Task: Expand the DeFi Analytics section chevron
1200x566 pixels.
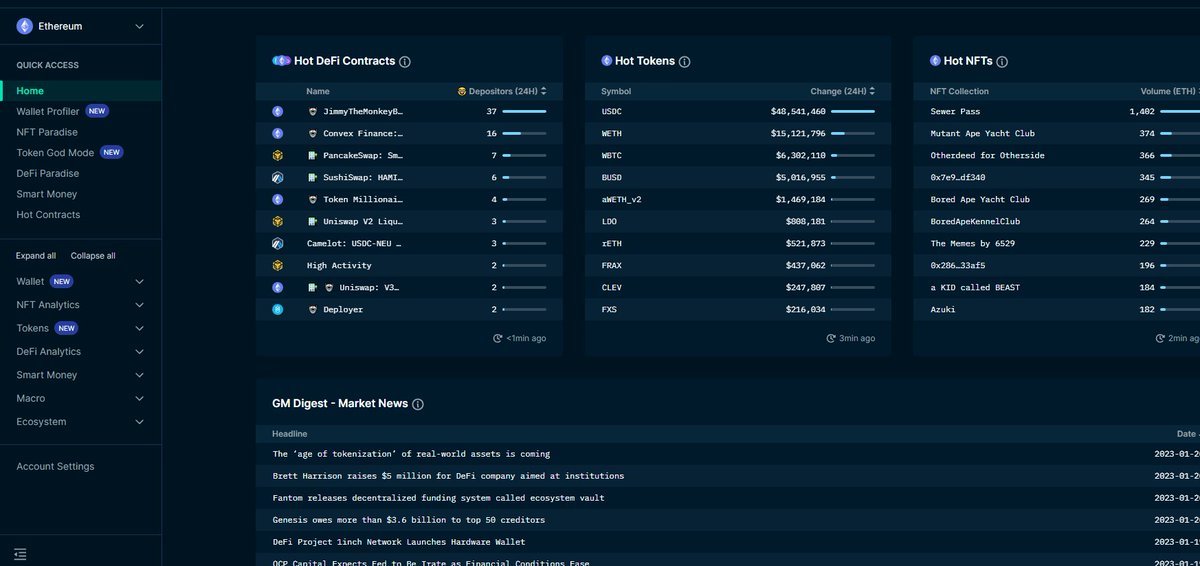Action: [139, 352]
